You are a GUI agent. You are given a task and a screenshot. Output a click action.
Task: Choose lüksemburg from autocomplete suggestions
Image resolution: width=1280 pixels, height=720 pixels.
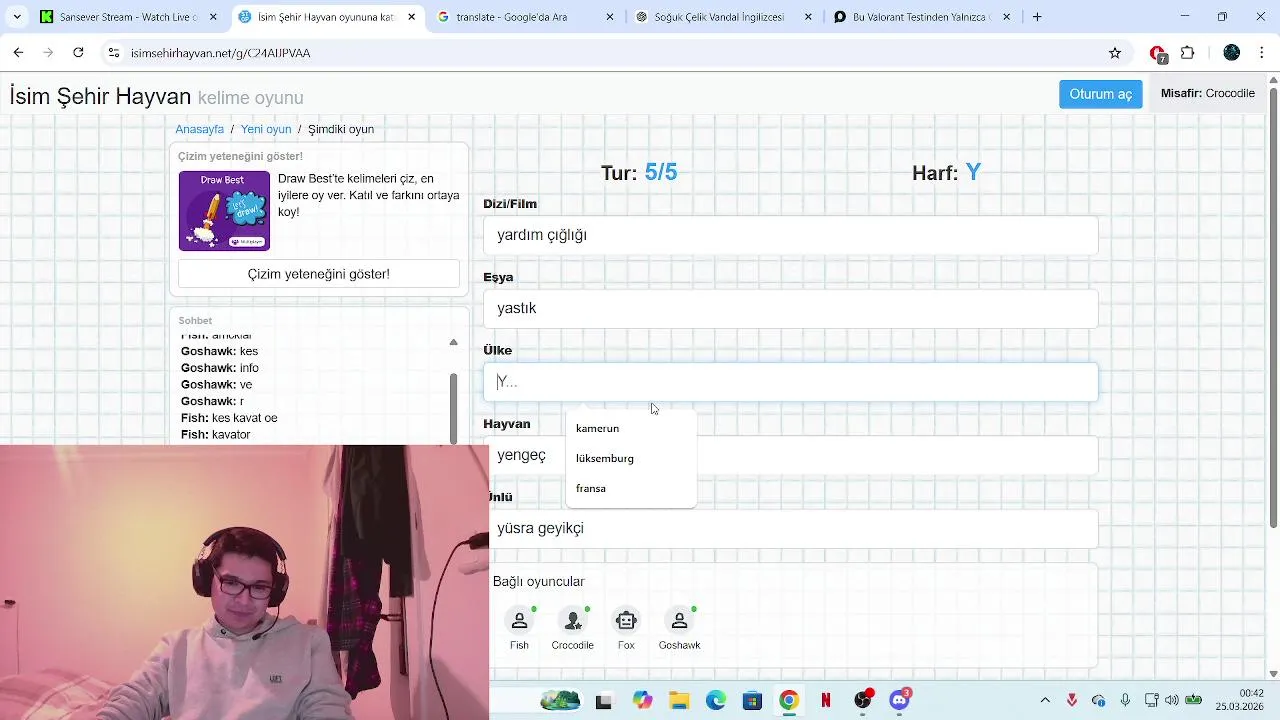[x=631, y=458]
